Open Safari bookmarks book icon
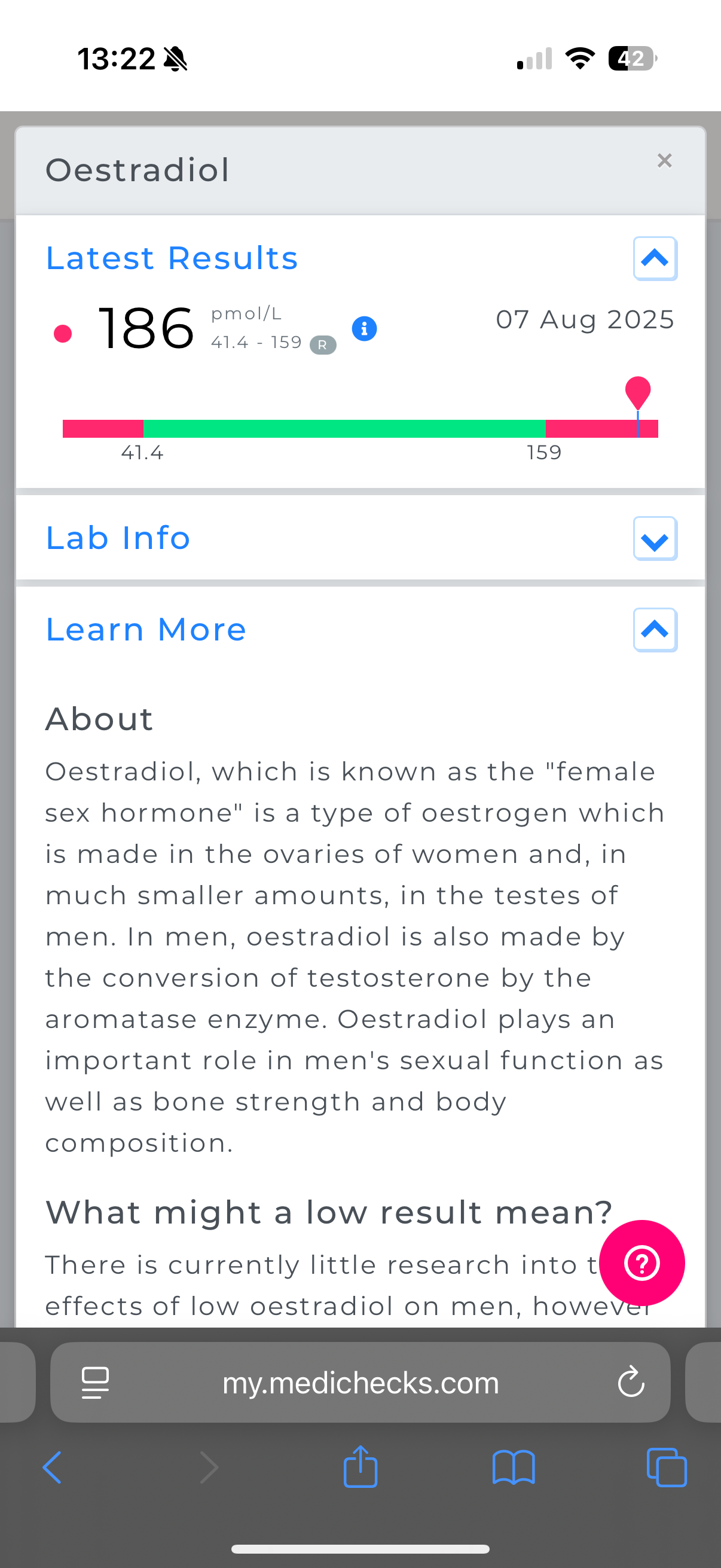721x1568 pixels. pos(514,1468)
